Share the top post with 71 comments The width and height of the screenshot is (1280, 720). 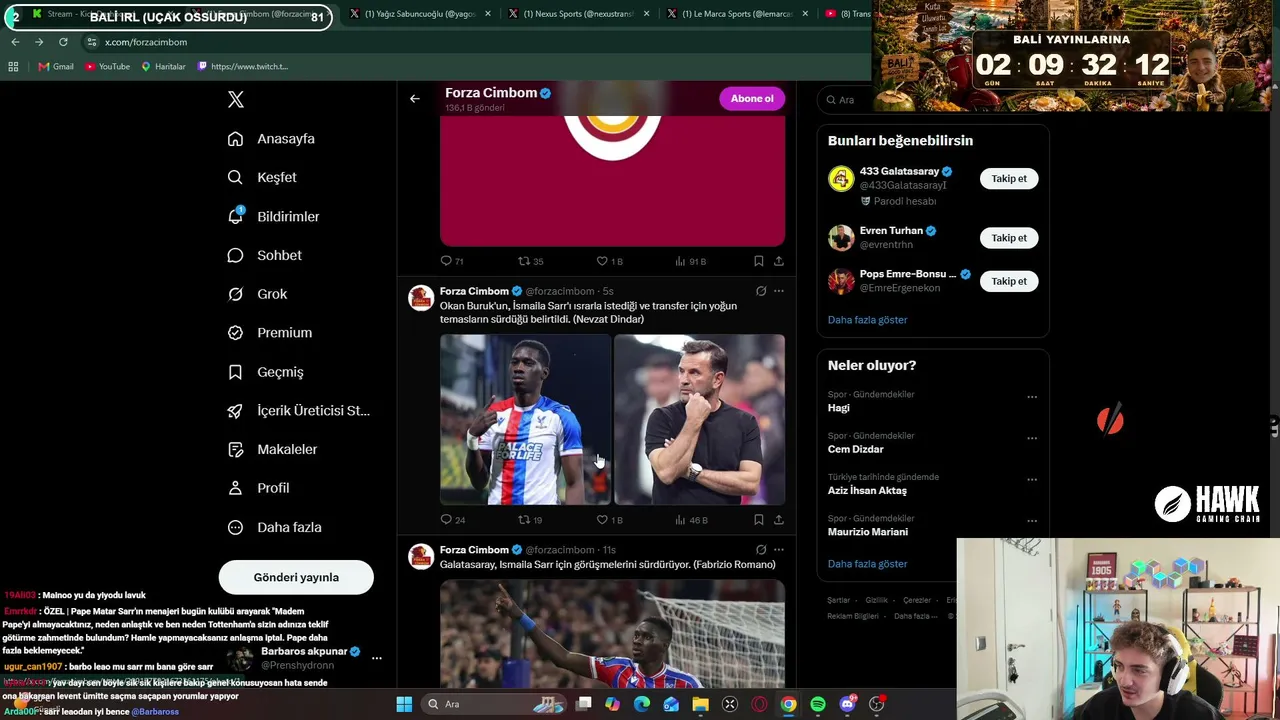779,261
